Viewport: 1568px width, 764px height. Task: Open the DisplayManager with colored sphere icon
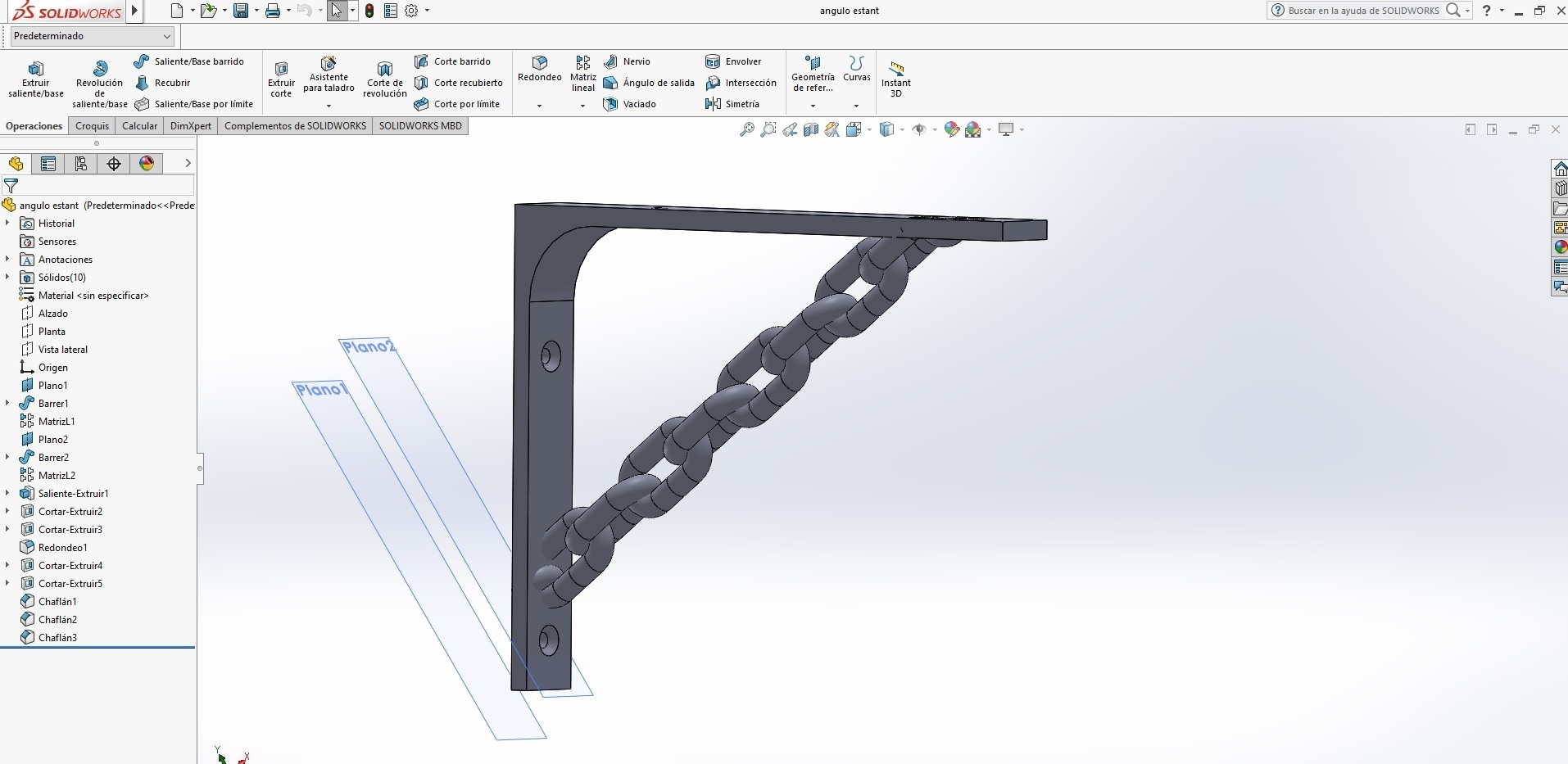pos(146,164)
